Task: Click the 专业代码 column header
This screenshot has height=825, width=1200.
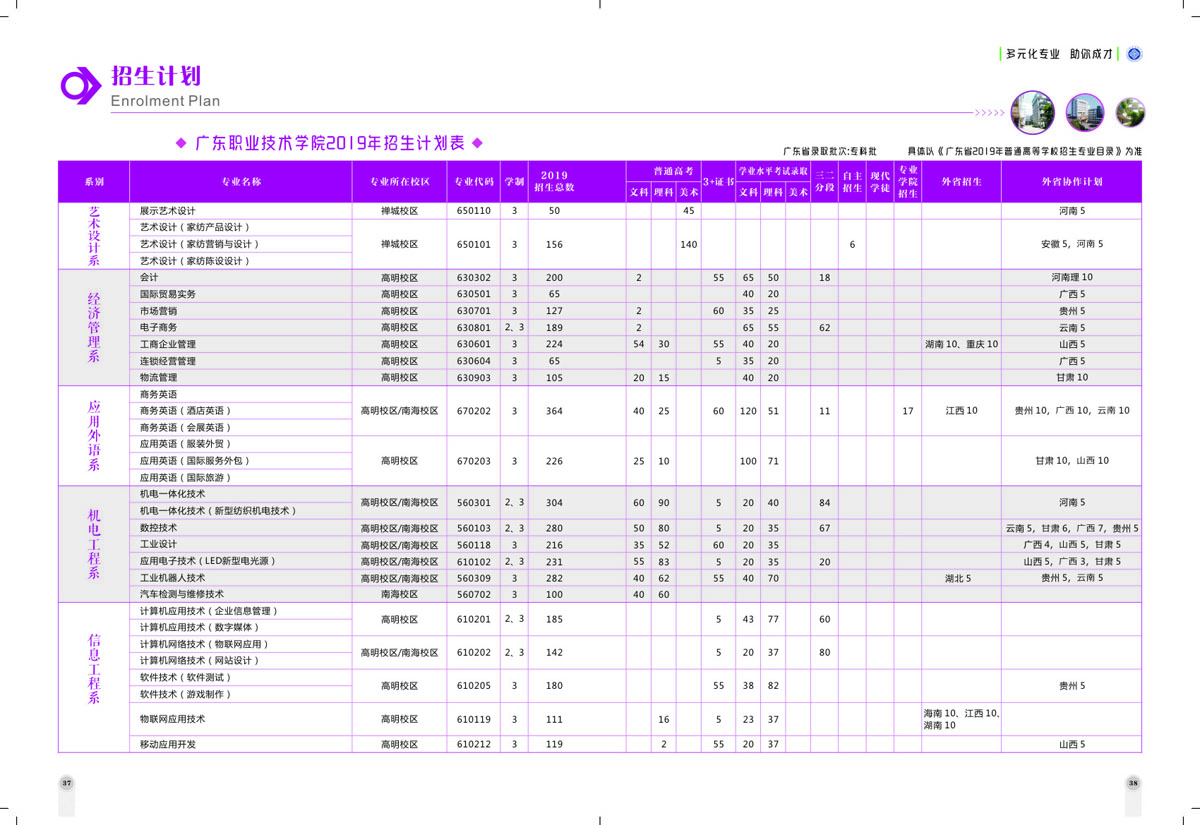Action: tap(474, 182)
